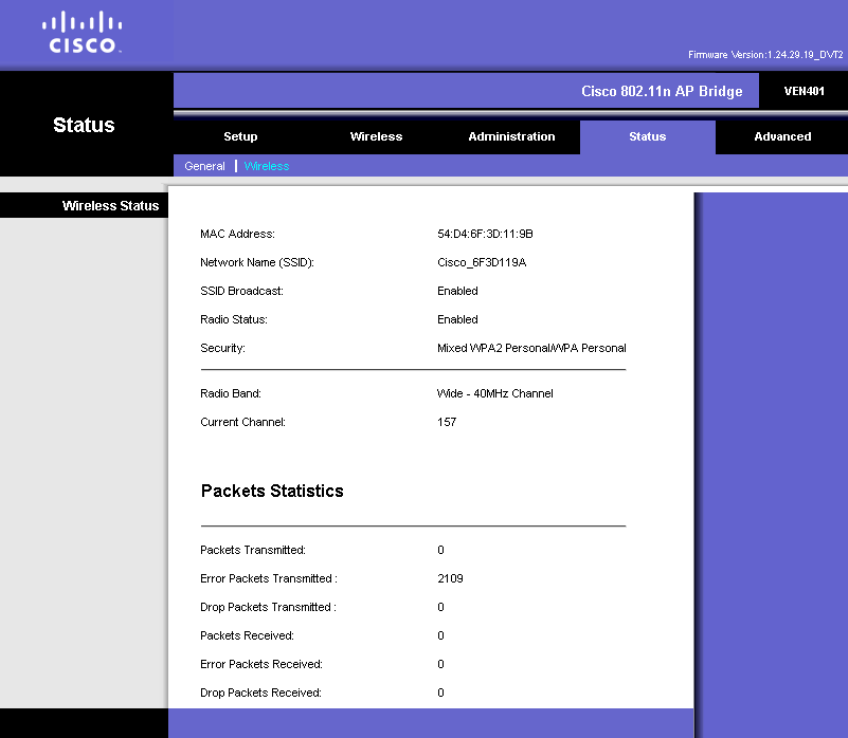Viewport: 848px width, 738px height.
Task: Click the large Status page title
Action: pyautogui.click(x=84, y=125)
